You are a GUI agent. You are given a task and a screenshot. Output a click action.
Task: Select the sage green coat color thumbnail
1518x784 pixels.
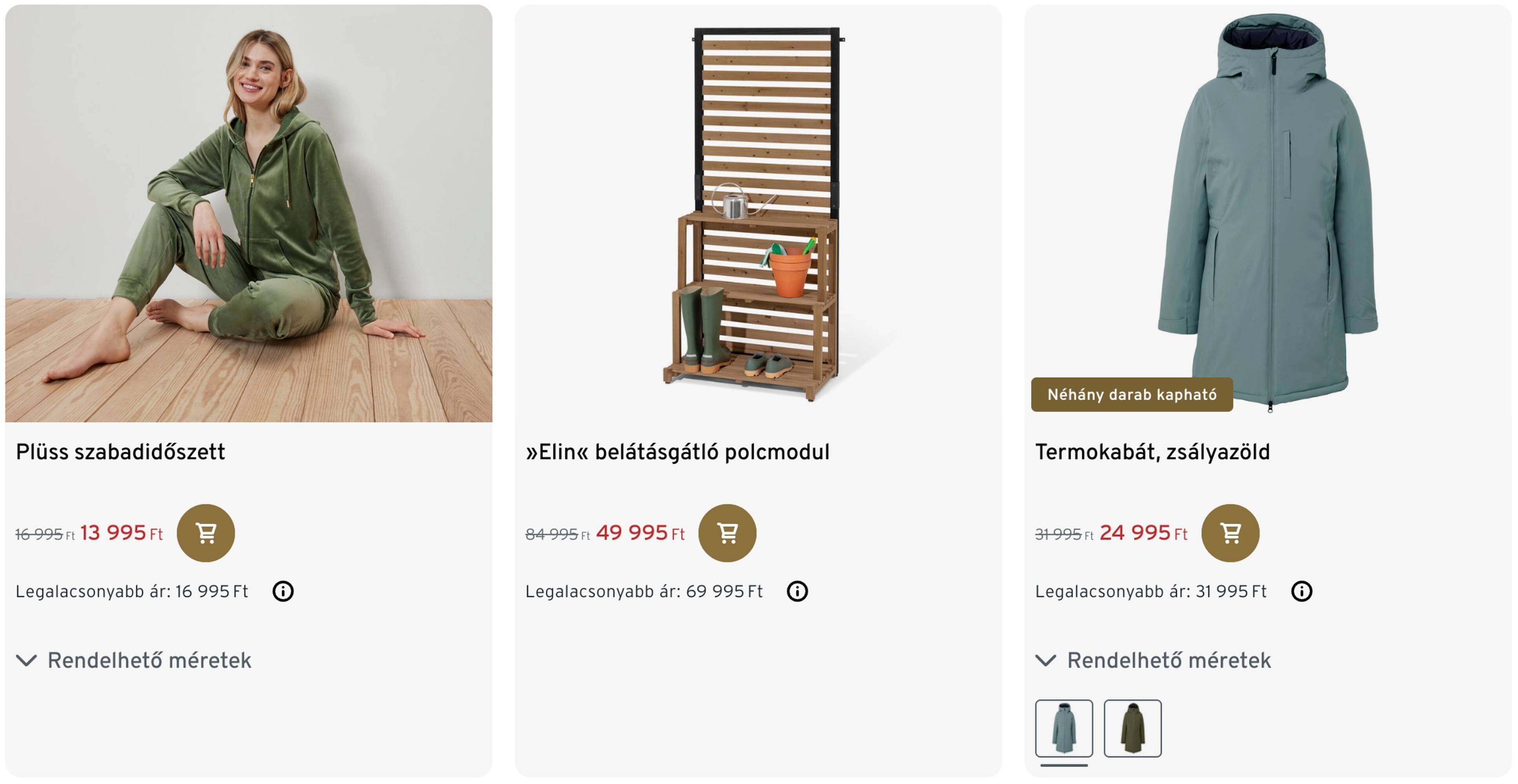[x=1064, y=728]
